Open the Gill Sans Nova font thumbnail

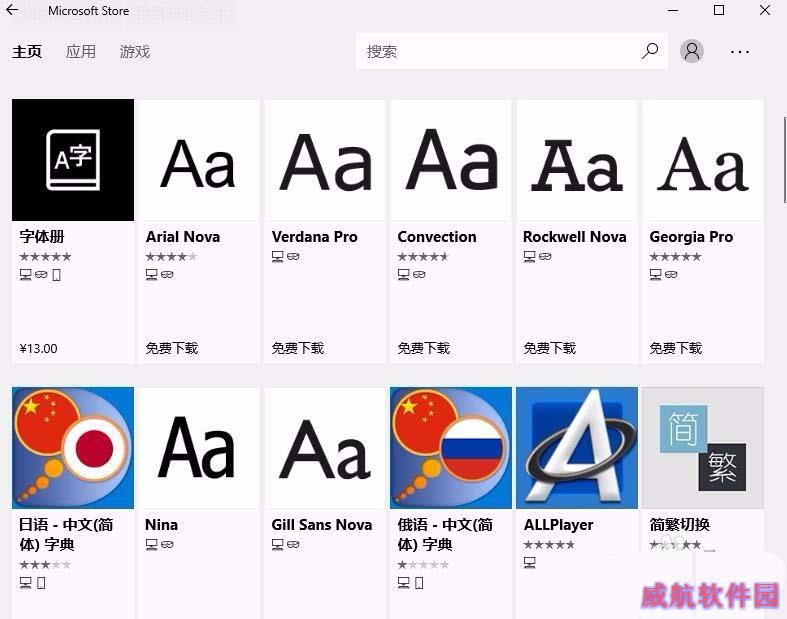[x=325, y=448]
